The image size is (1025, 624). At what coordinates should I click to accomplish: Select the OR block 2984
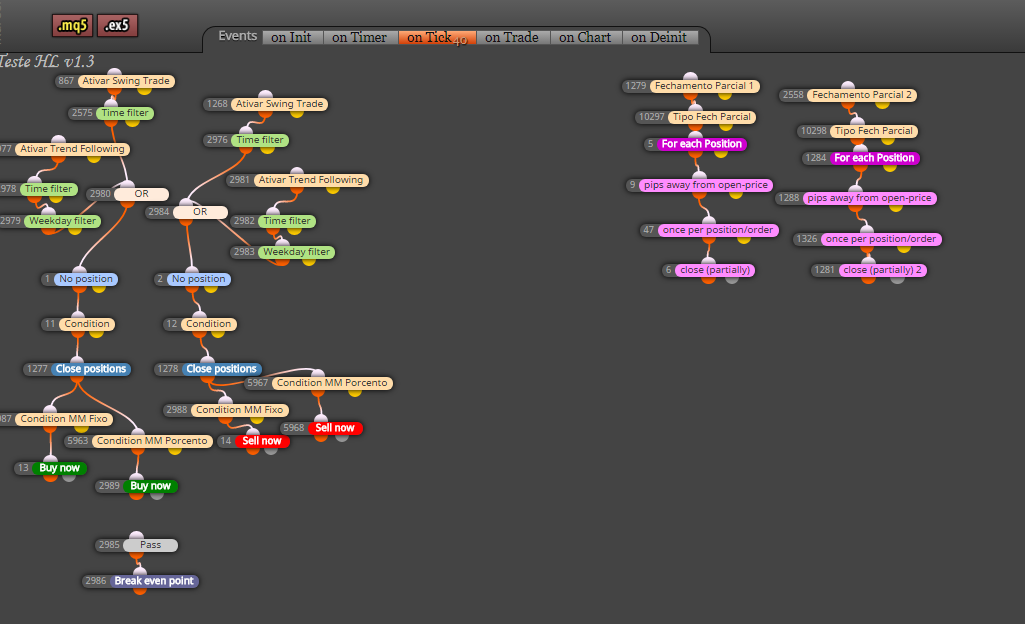coord(200,212)
